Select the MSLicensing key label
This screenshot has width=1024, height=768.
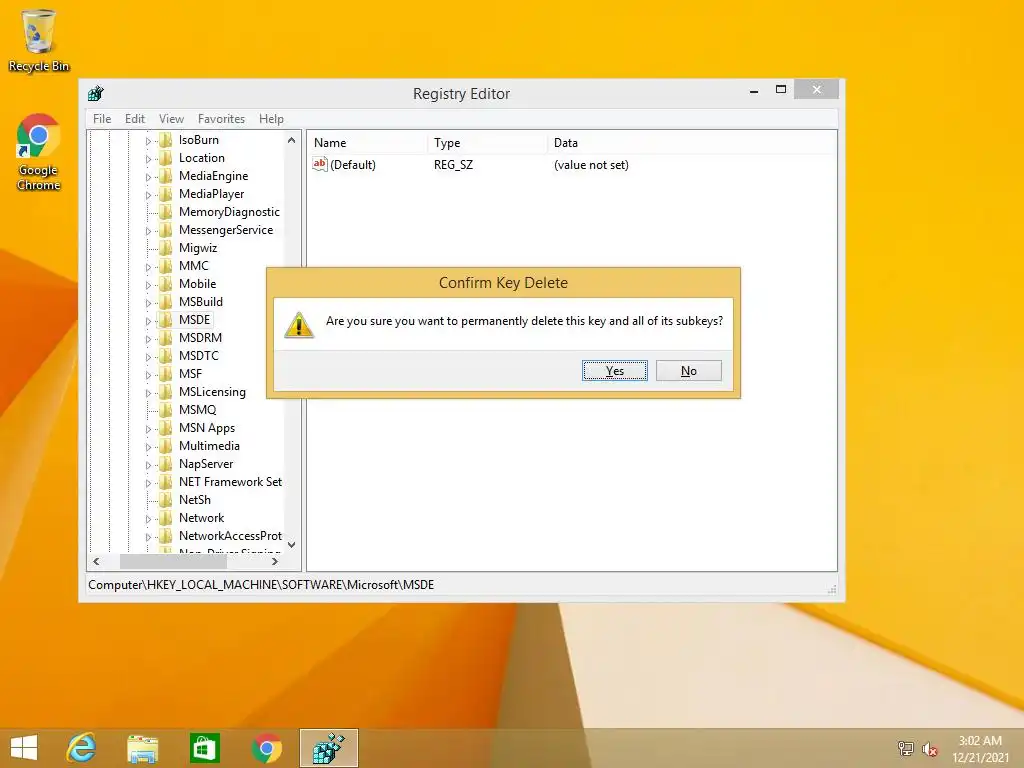point(212,392)
